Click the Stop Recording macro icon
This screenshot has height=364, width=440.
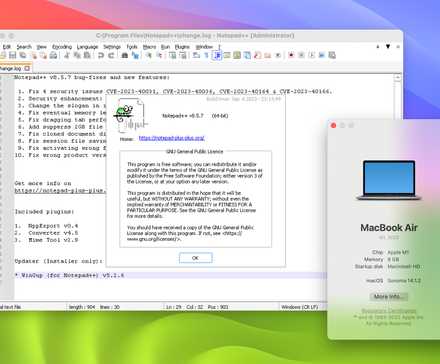(301, 55)
